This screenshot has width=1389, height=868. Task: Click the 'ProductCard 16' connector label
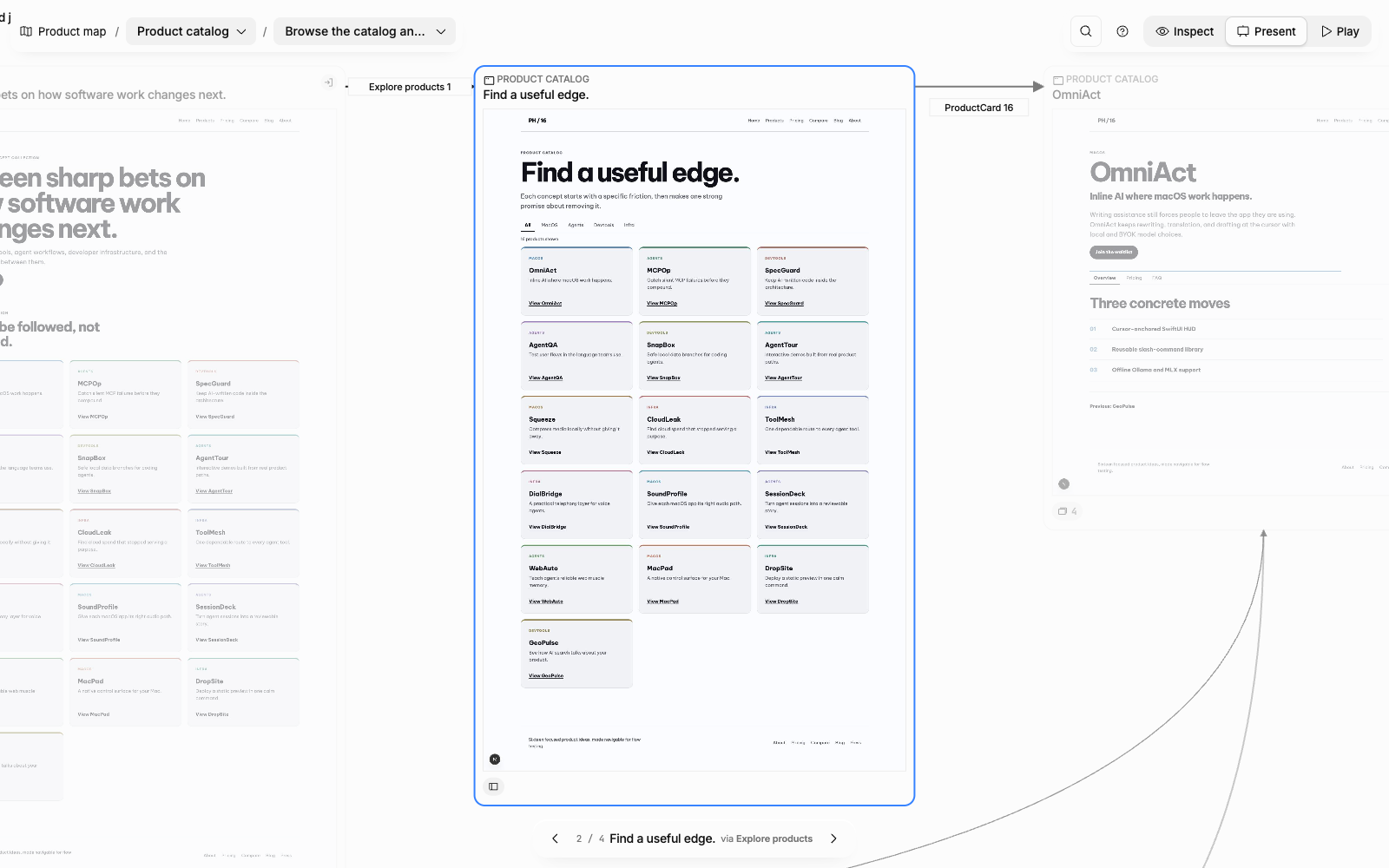978,108
